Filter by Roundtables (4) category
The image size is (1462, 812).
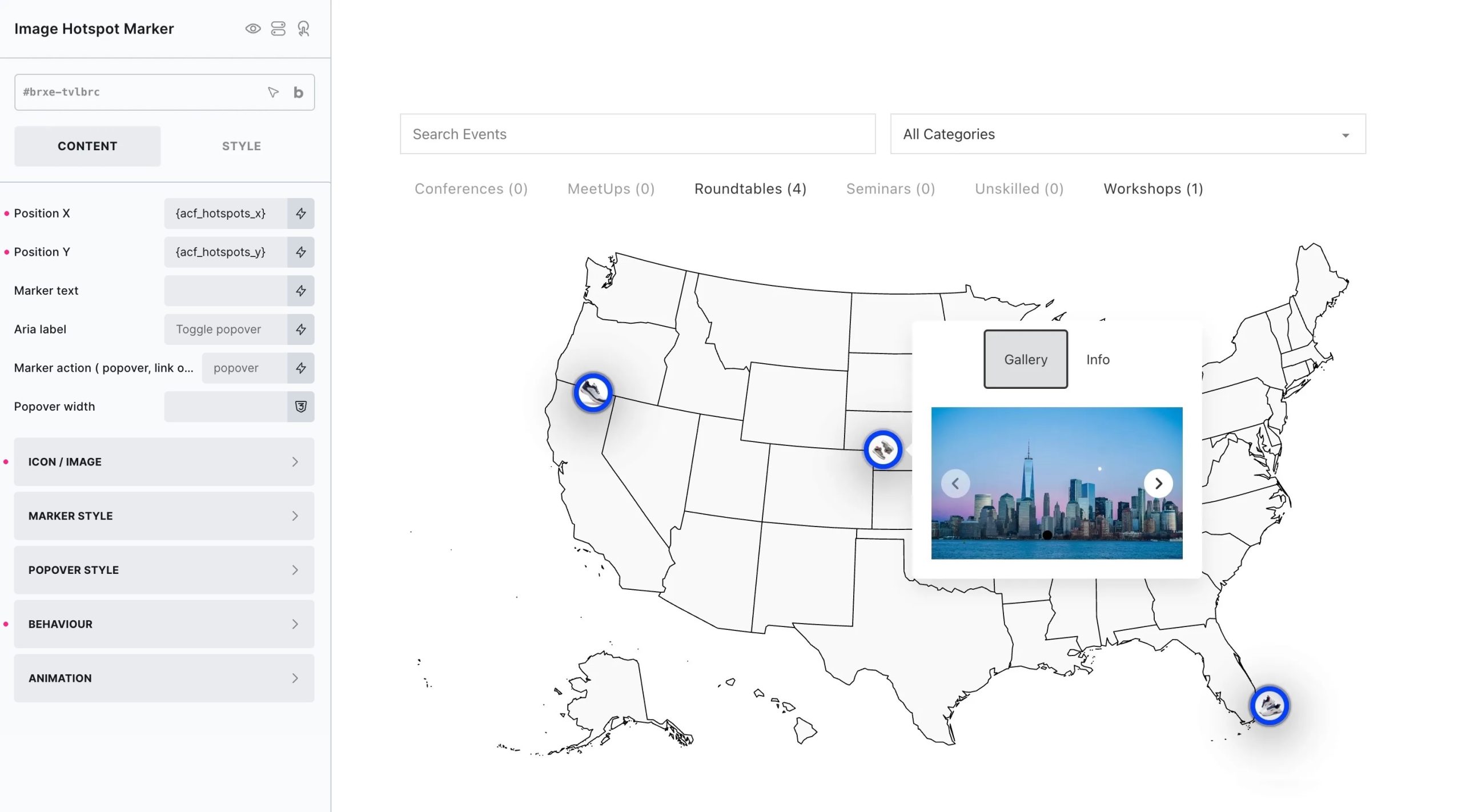750,189
